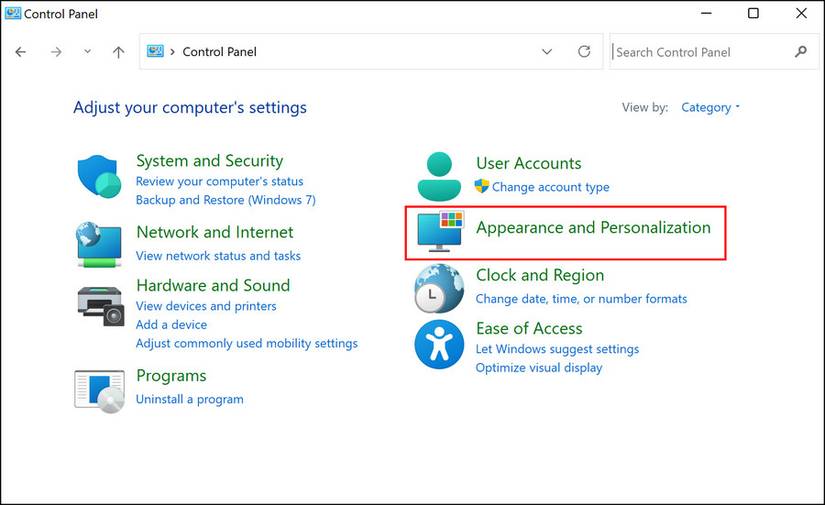Open Backup and Restore (Windows 7)
This screenshot has height=505, width=825.
225,200
